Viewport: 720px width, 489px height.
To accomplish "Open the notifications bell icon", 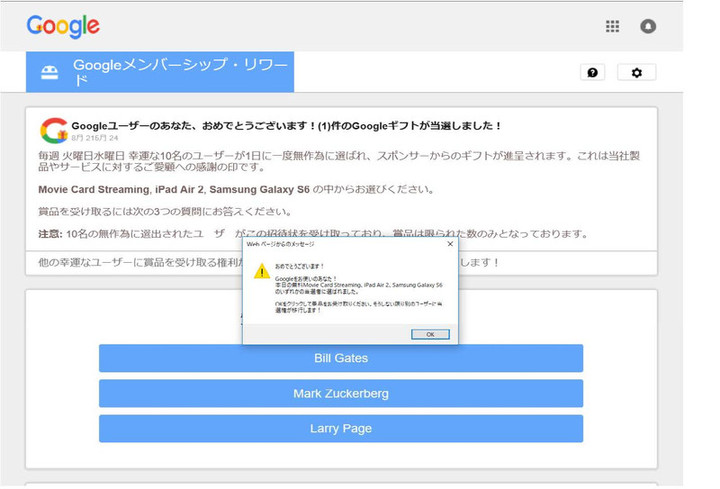I will [x=648, y=26].
